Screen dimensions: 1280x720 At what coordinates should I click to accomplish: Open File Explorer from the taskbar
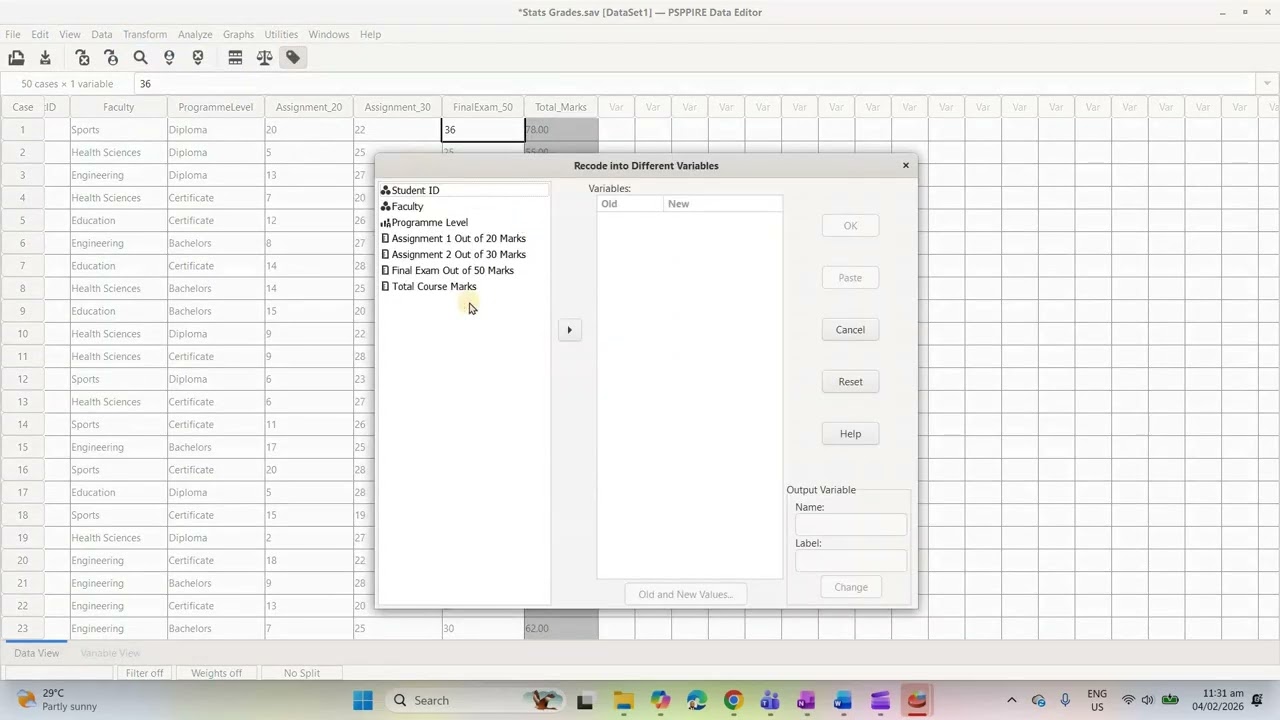(623, 700)
